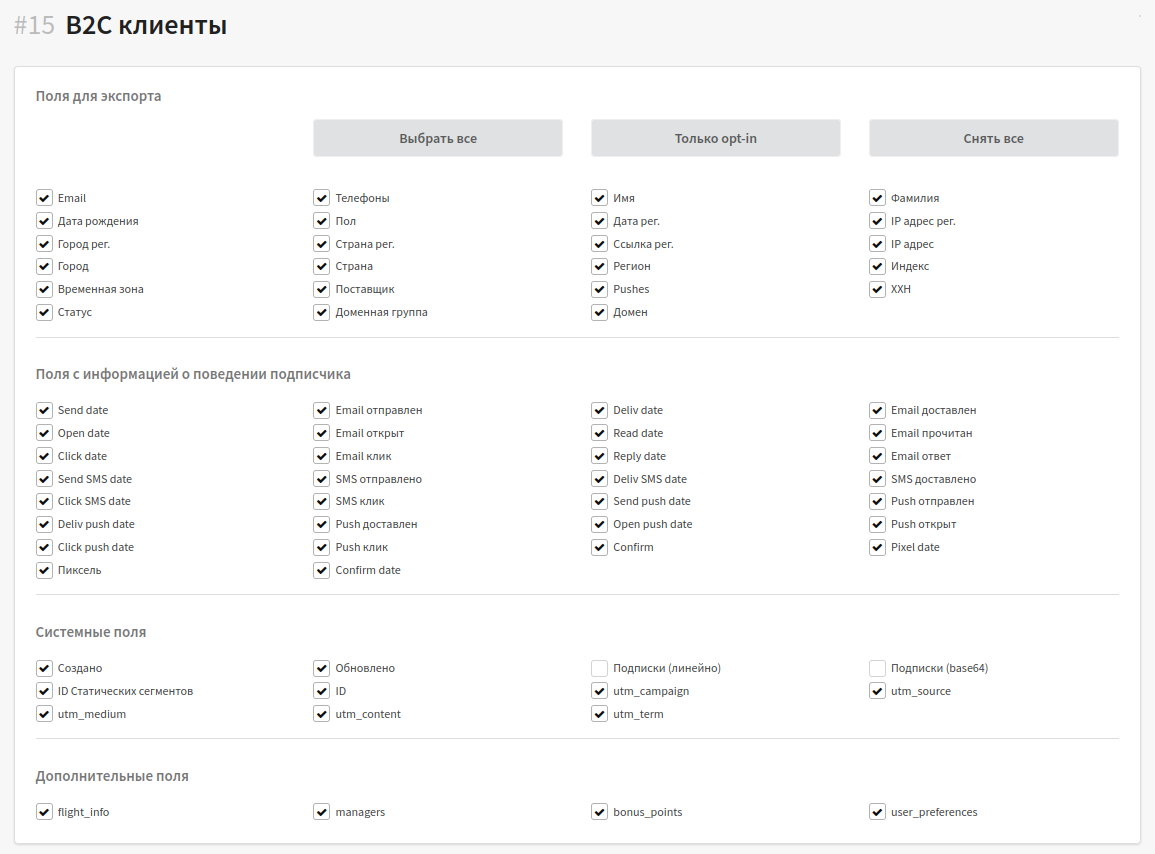Click the 'Снять все' button
The image size is (1155, 854).
click(993, 138)
